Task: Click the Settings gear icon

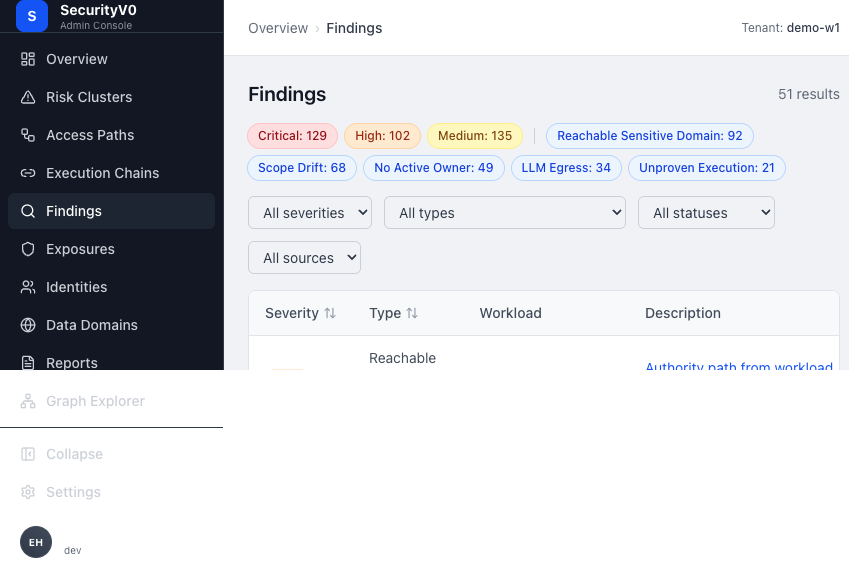Action: coord(28,492)
